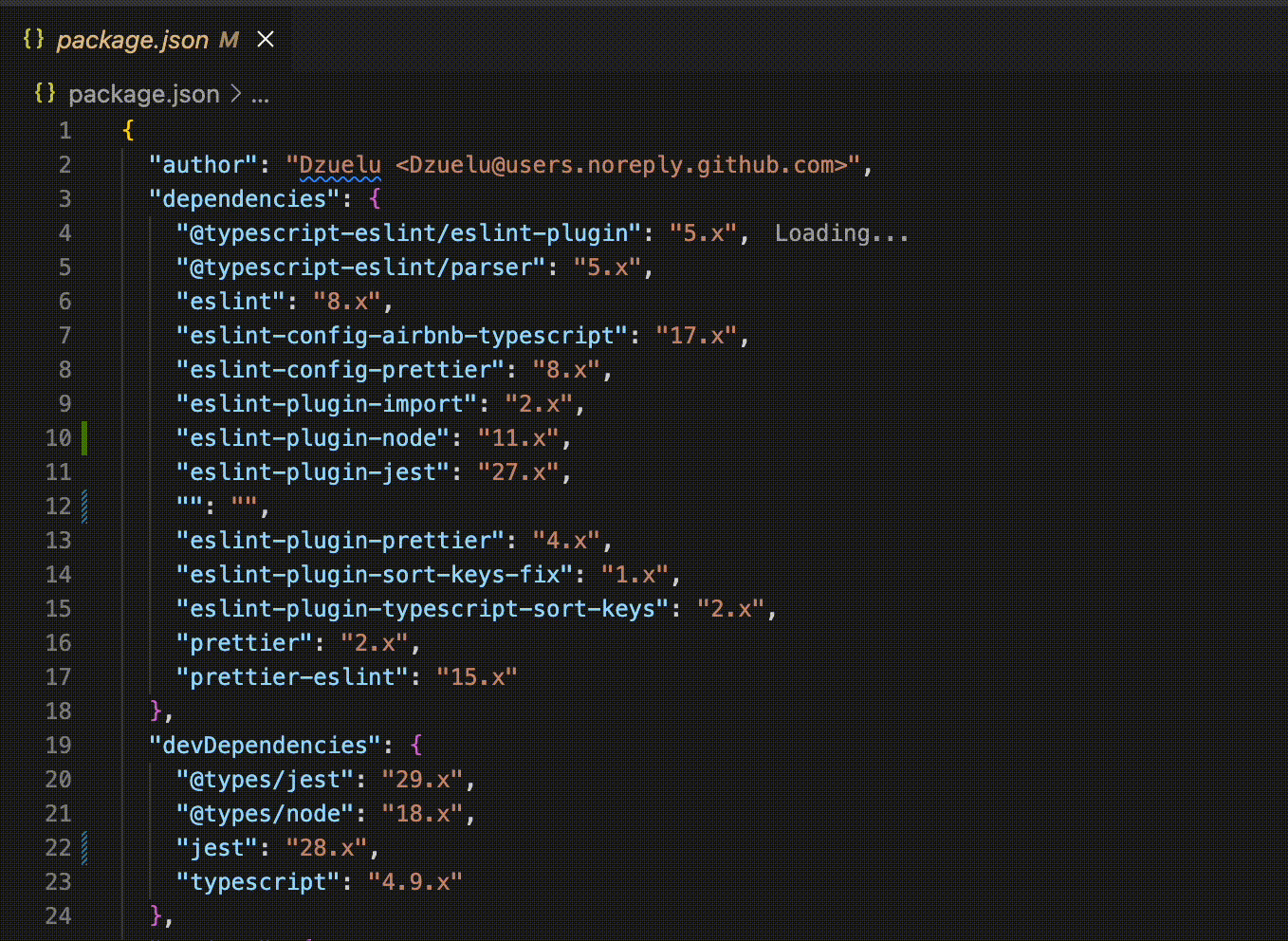Viewport: 1288px width, 941px height.
Task: Click the "devDependencies" key
Action: (x=266, y=746)
